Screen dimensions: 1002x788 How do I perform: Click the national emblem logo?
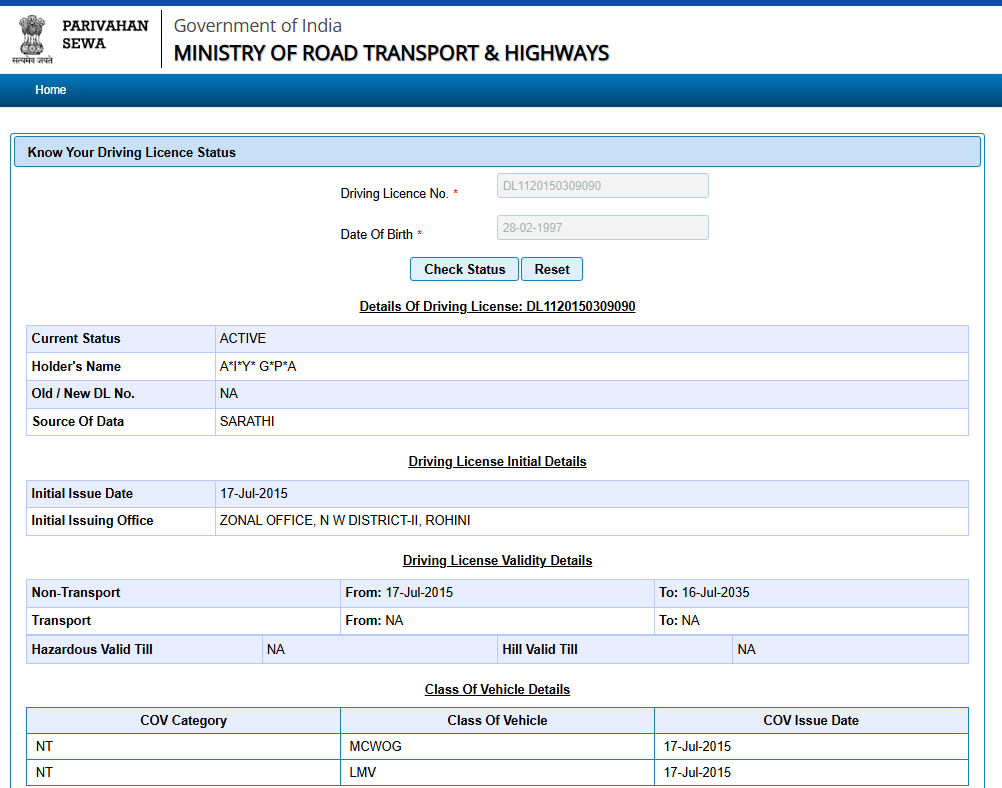32,38
